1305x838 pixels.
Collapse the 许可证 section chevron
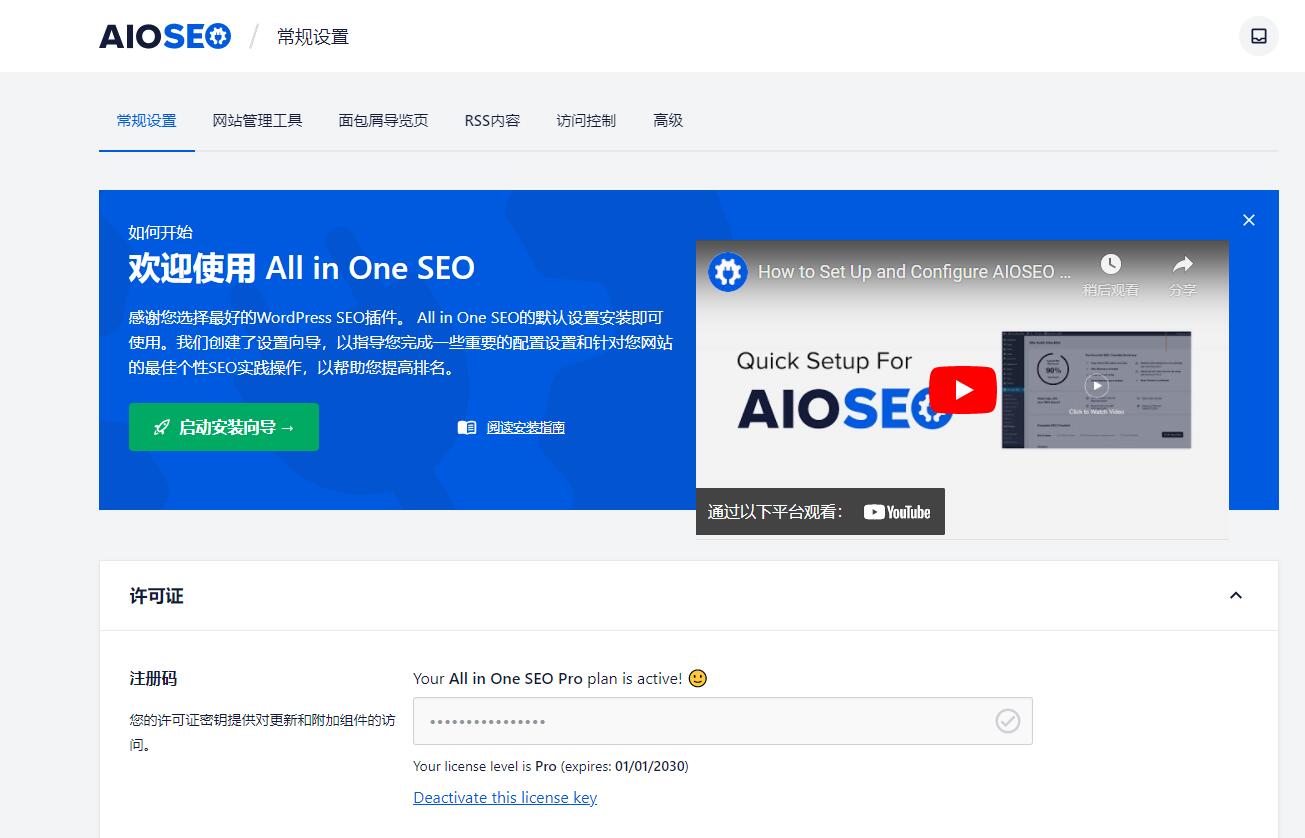[1235, 596]
